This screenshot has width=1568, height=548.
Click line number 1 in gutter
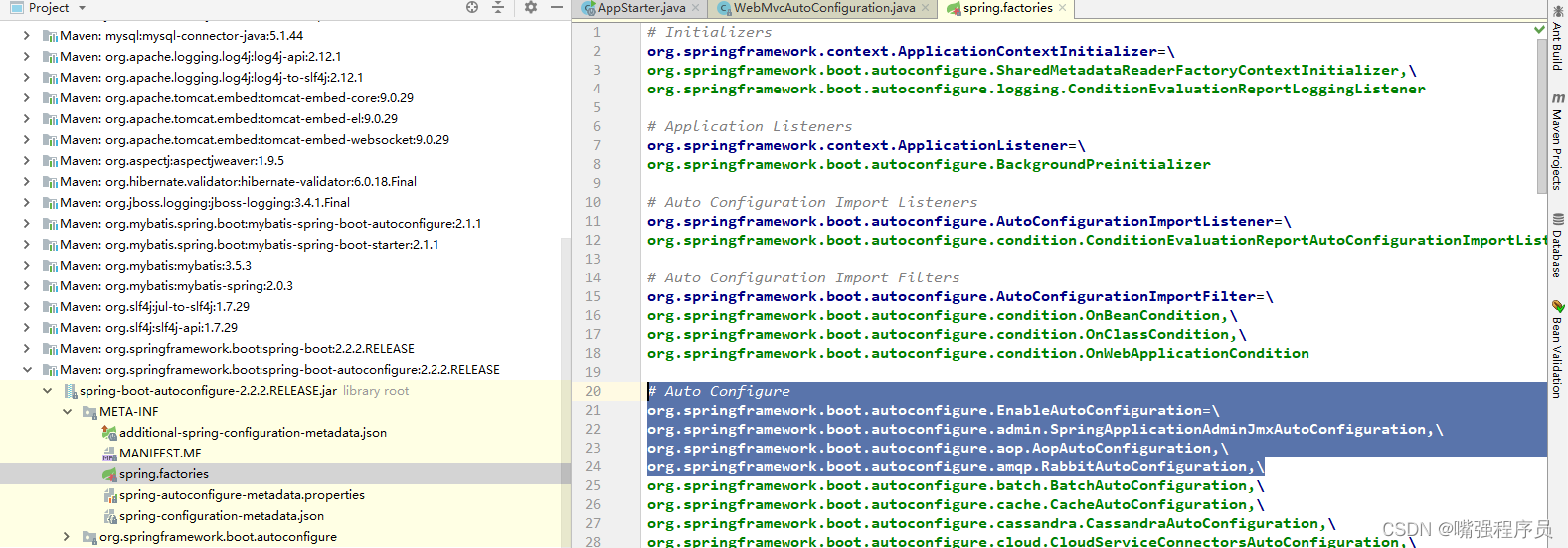(x=597, y=32)
